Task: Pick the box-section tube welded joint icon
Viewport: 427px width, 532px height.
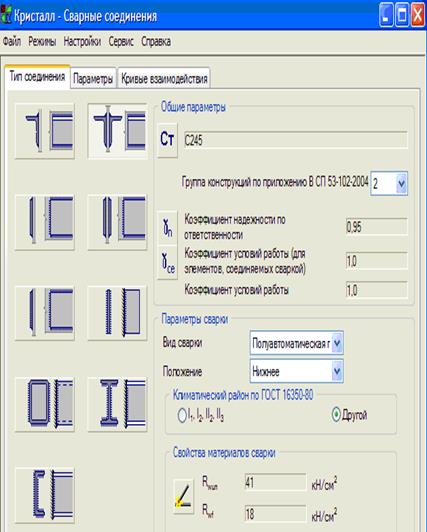Action: (x=45, y=404)
